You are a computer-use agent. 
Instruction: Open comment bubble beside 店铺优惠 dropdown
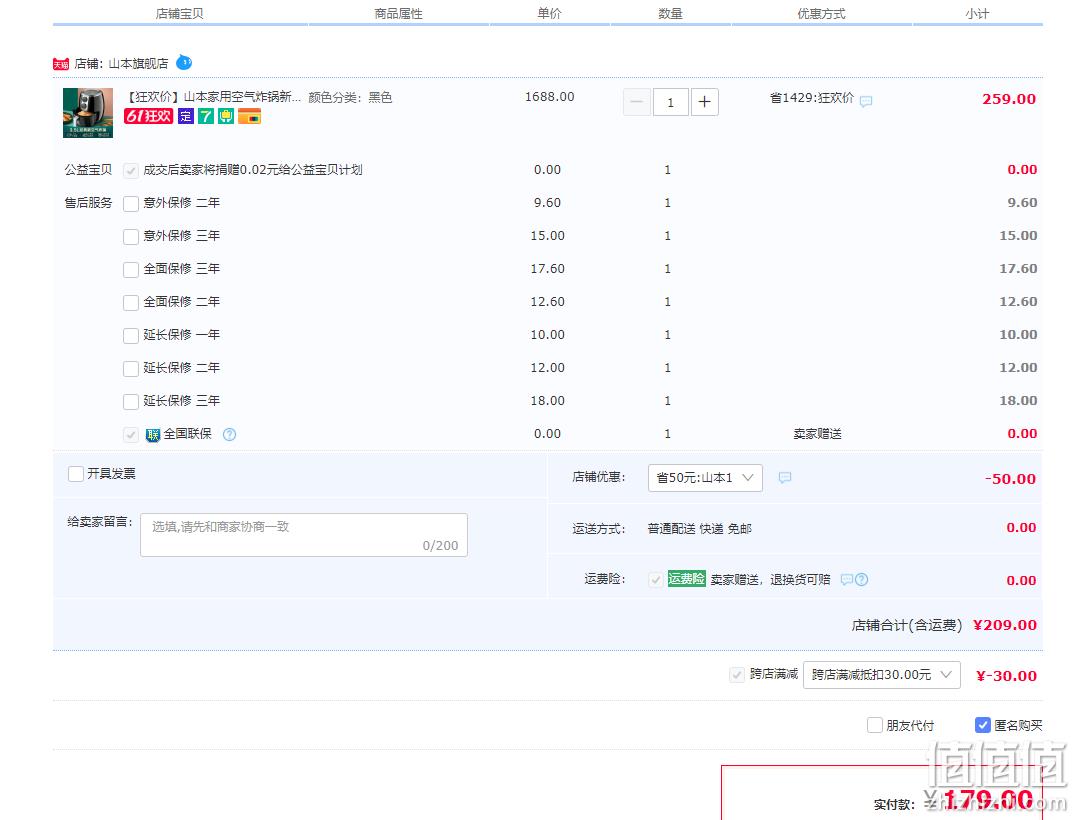point(785,477)
